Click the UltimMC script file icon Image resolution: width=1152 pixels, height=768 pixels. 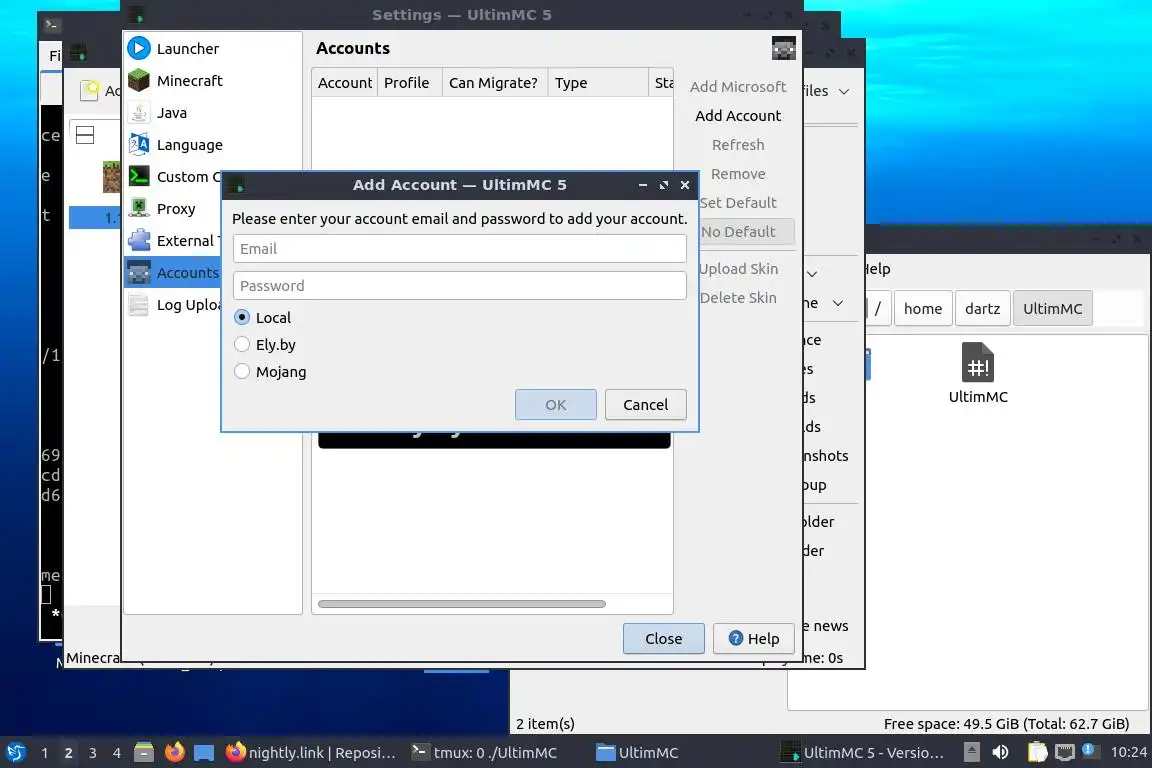click(x=977, y=362)
